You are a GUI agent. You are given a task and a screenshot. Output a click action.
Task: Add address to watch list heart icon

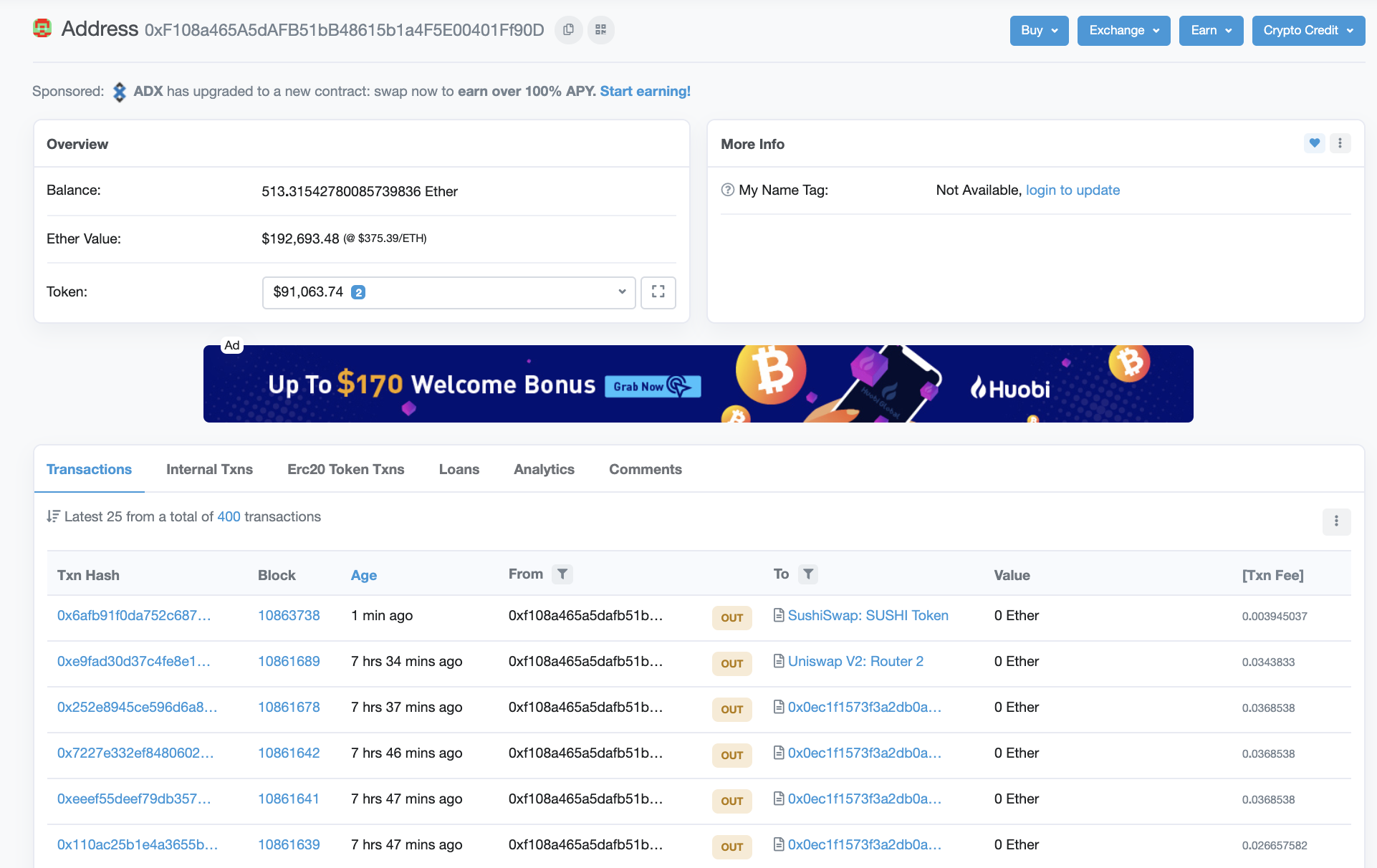[1315, 143]
